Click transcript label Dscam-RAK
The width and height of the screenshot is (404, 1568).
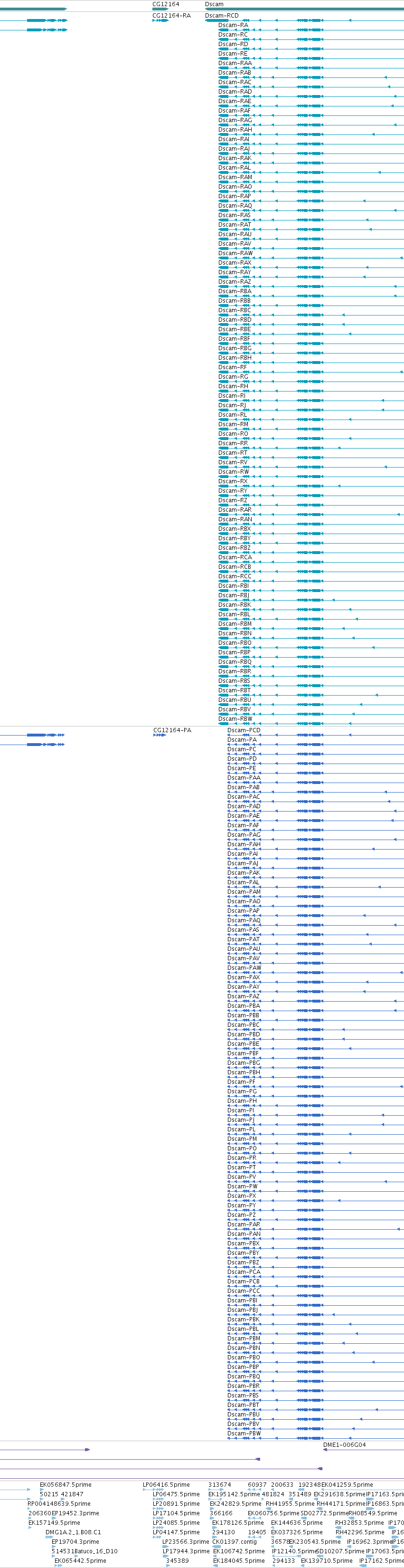pyautogui.click(x=235, y=158)
